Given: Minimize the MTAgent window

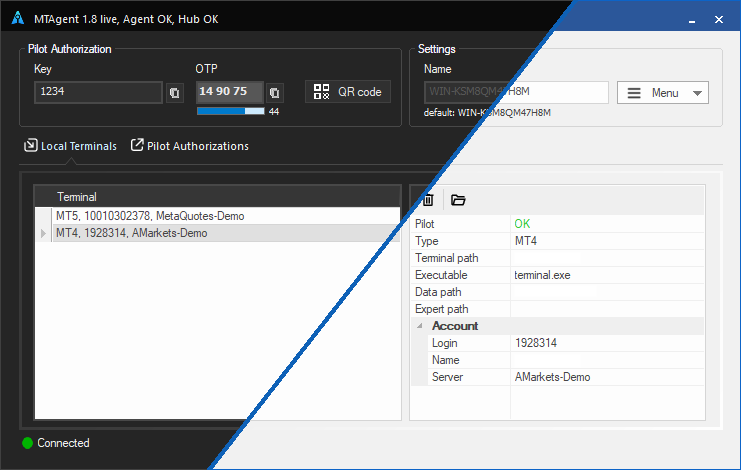Looking at the screenshot, I should pos(692,20).
